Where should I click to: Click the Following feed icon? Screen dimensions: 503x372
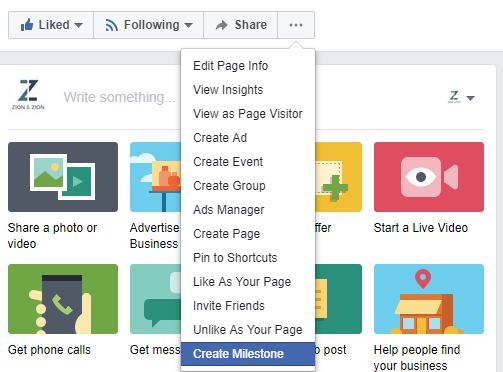coord(112,25)
